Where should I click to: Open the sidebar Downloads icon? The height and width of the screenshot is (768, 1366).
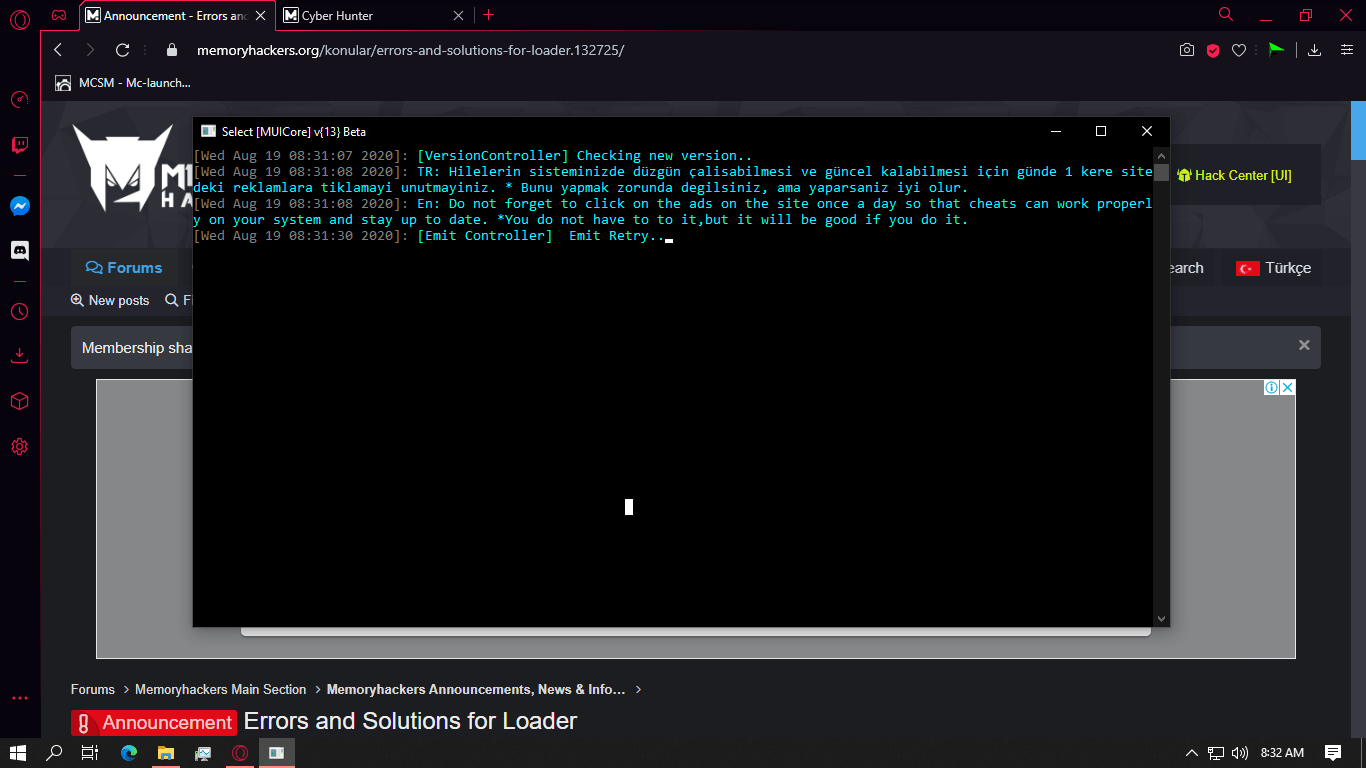(x=19, y=356)
